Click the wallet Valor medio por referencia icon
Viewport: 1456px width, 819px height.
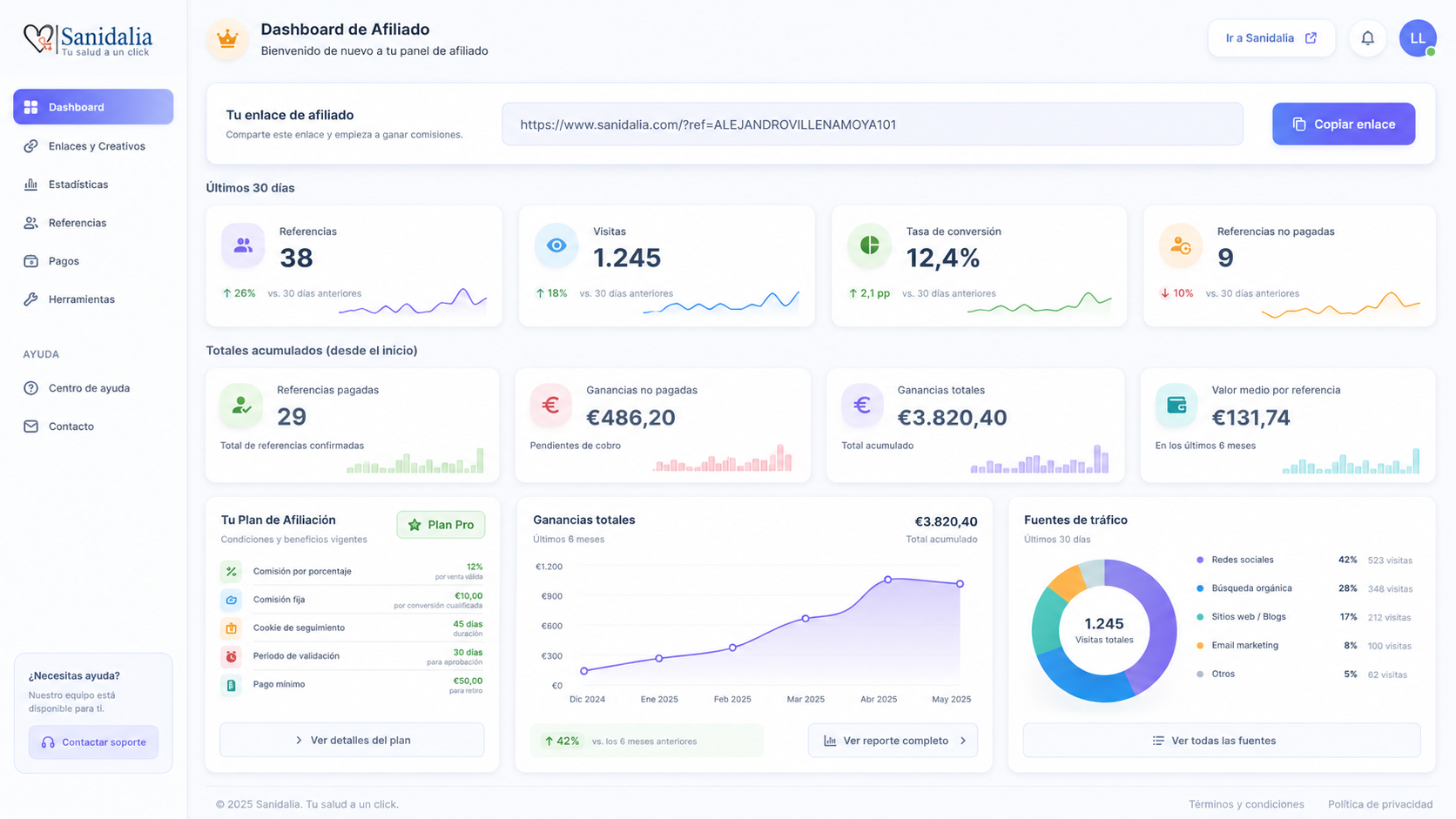tap(1176, 405)
